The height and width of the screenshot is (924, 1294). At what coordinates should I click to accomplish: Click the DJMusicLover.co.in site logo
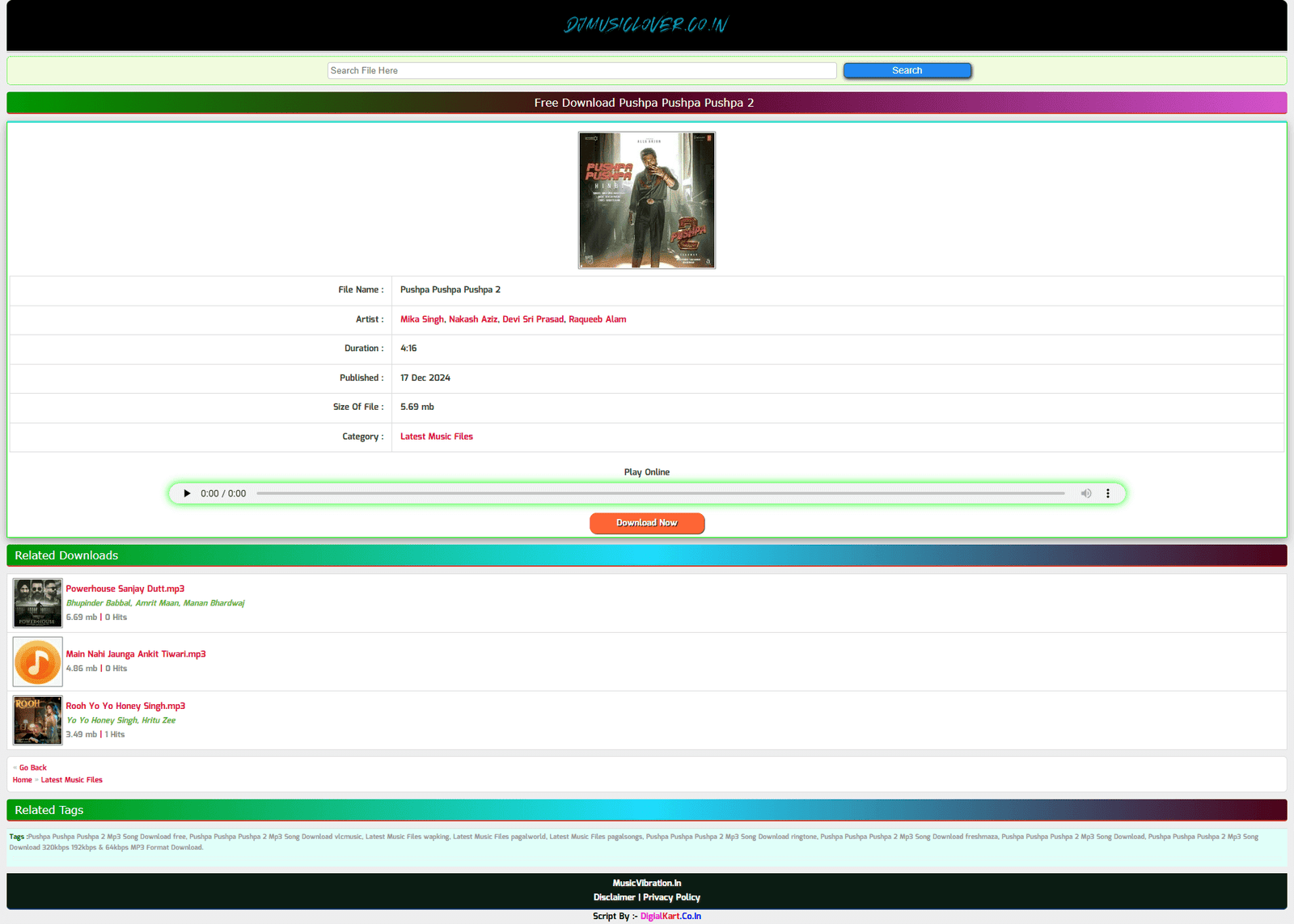pyautogui.click(x=646, y=25)
